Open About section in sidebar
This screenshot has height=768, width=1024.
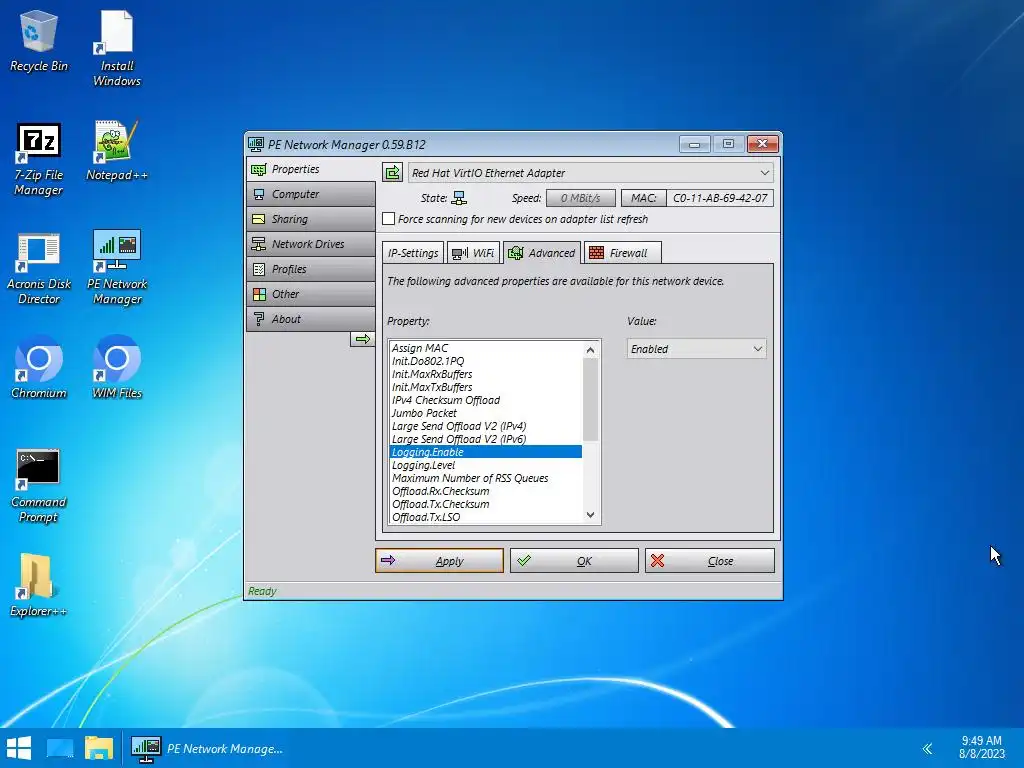point(311,319)
